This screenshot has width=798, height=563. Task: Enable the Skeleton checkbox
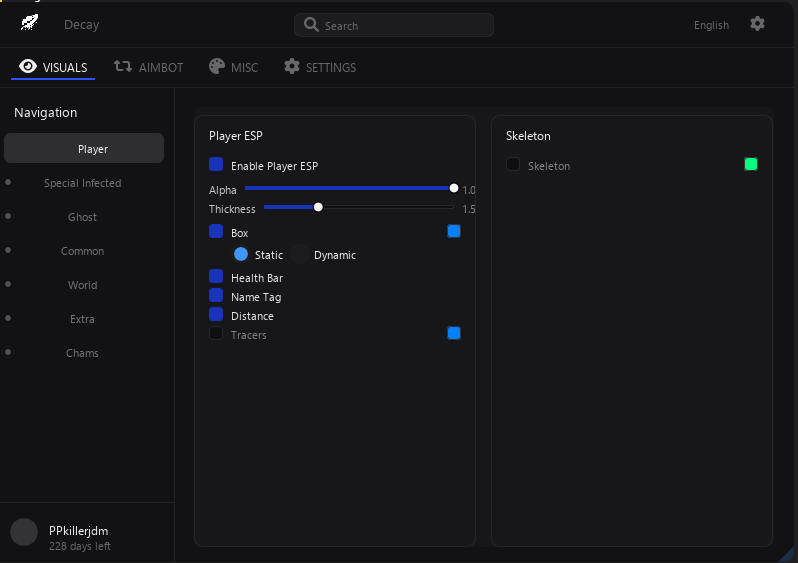513,165
